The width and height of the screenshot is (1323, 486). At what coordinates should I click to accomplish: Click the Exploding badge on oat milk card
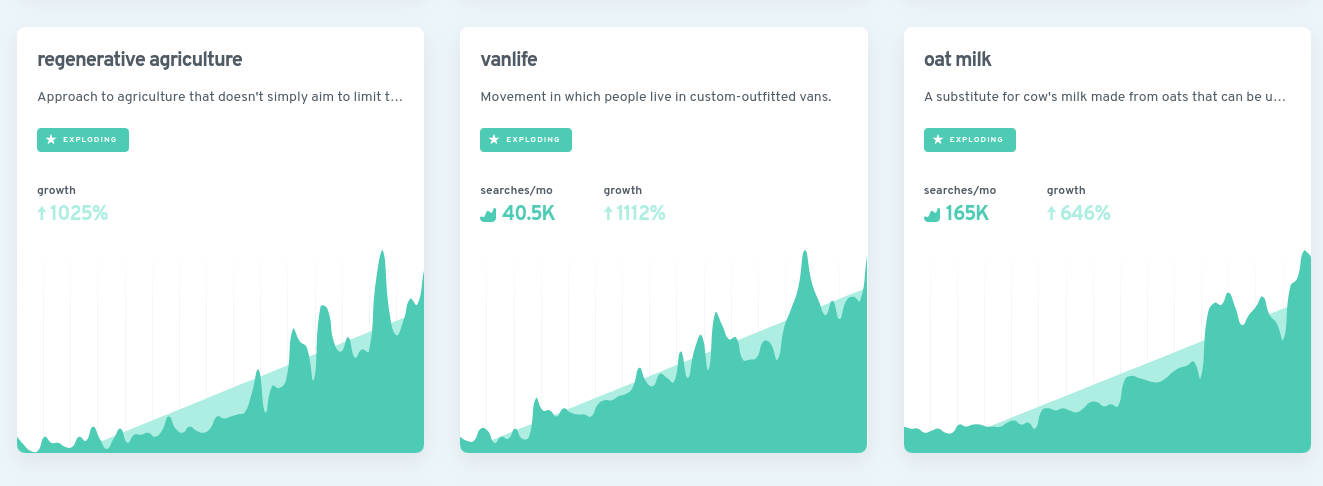click(x=969, y=140)
